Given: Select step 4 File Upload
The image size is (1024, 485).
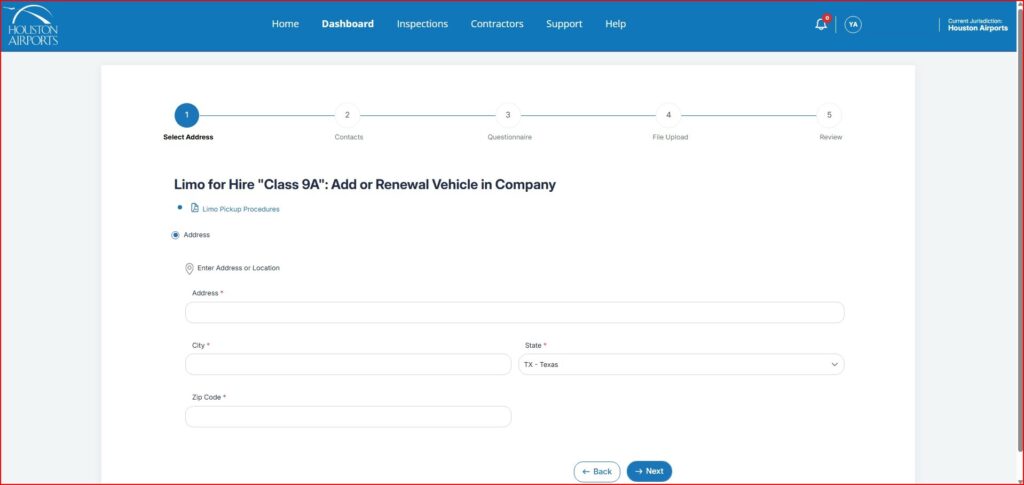Looking at the screenshot, I should pyautogui.click(x=669, y=115).
